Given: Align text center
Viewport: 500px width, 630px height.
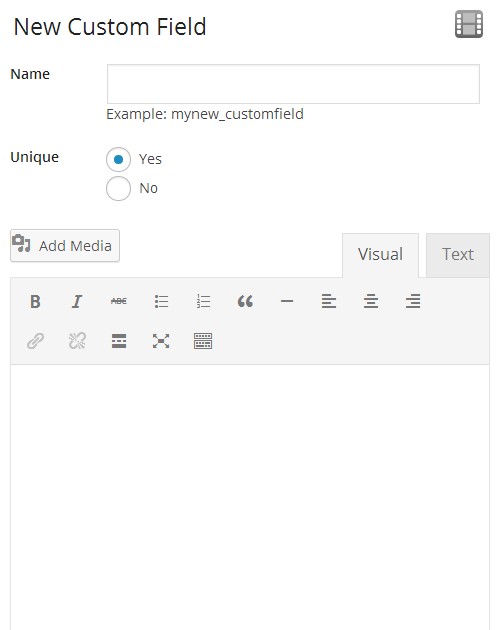Looking at the screenshot, I should [371, 301].
